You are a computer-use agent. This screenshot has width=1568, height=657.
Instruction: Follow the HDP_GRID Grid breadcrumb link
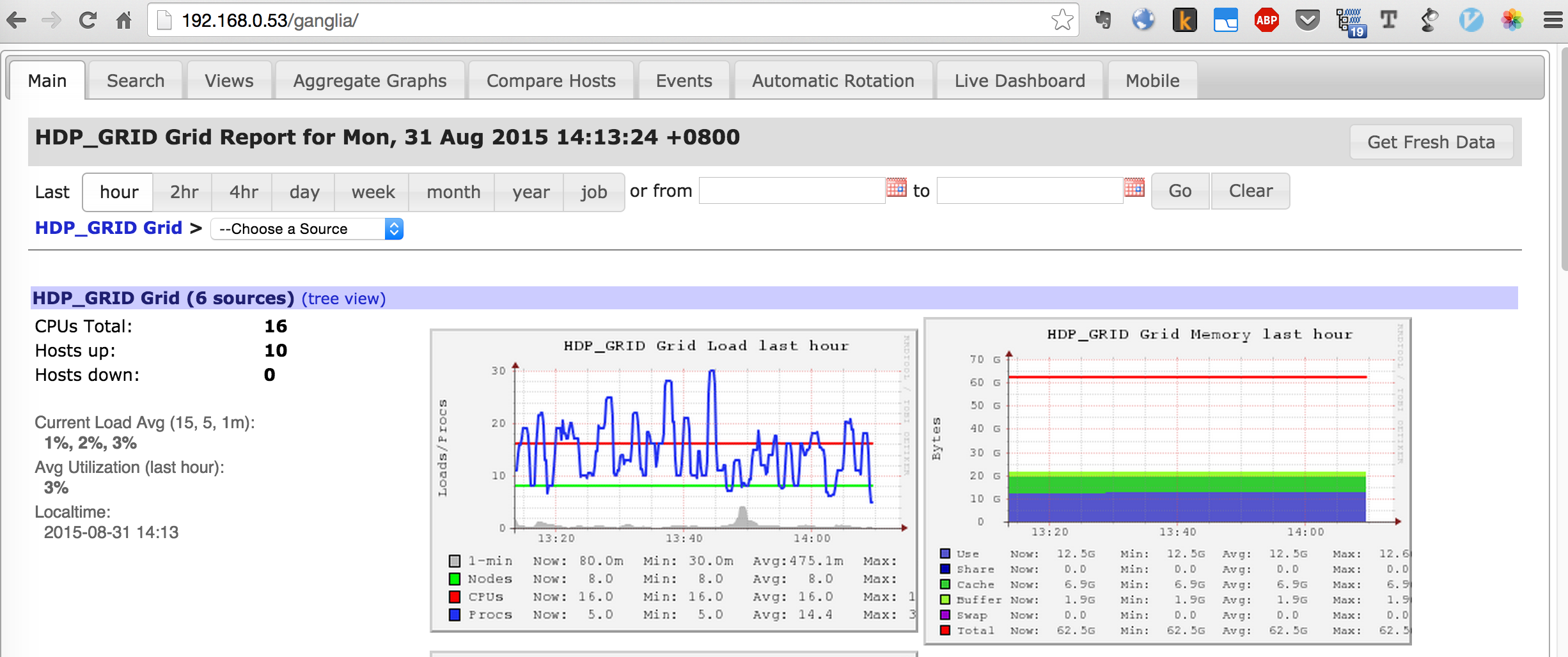109,228
